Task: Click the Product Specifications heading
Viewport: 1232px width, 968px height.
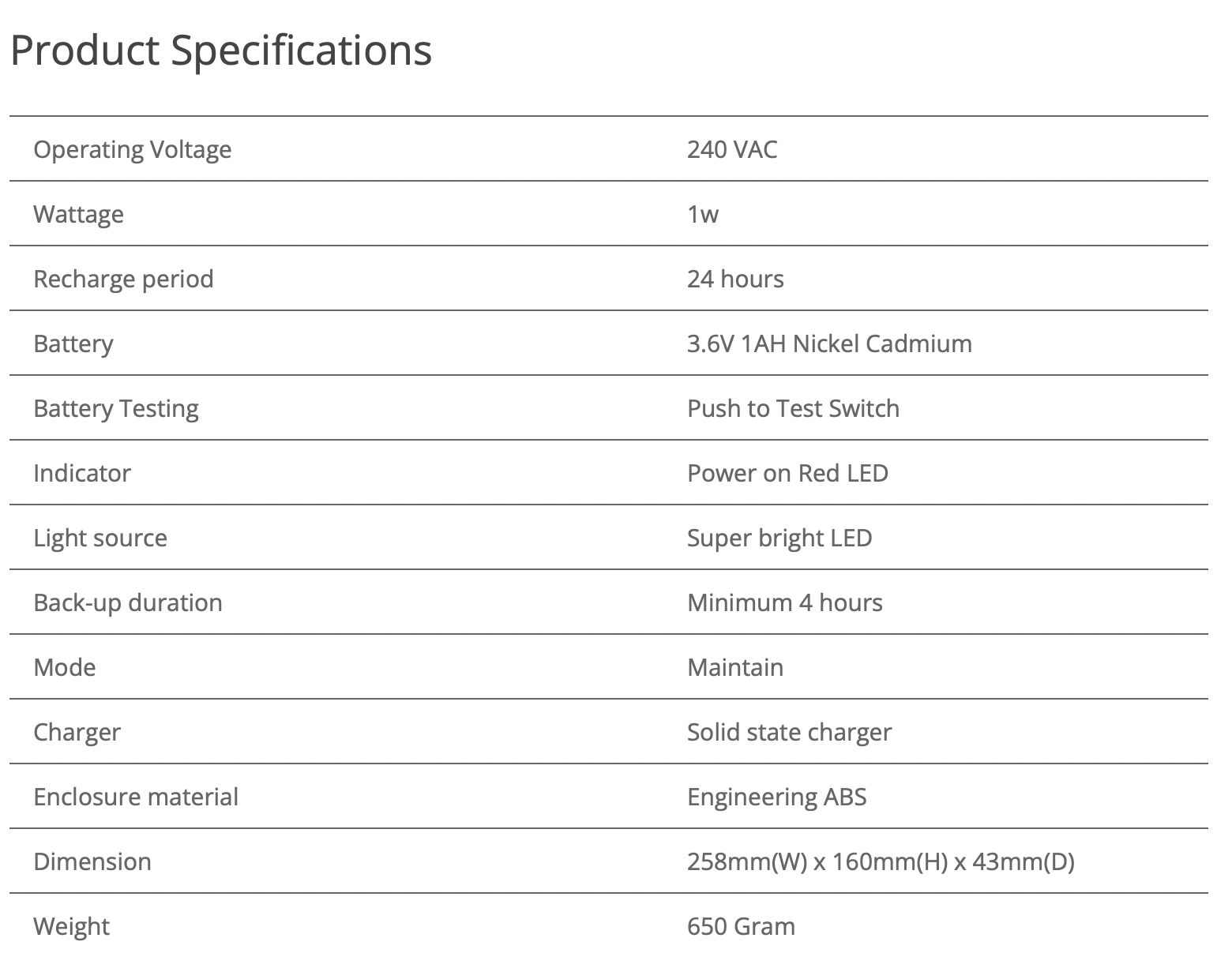Action: [x=221, y=51]
